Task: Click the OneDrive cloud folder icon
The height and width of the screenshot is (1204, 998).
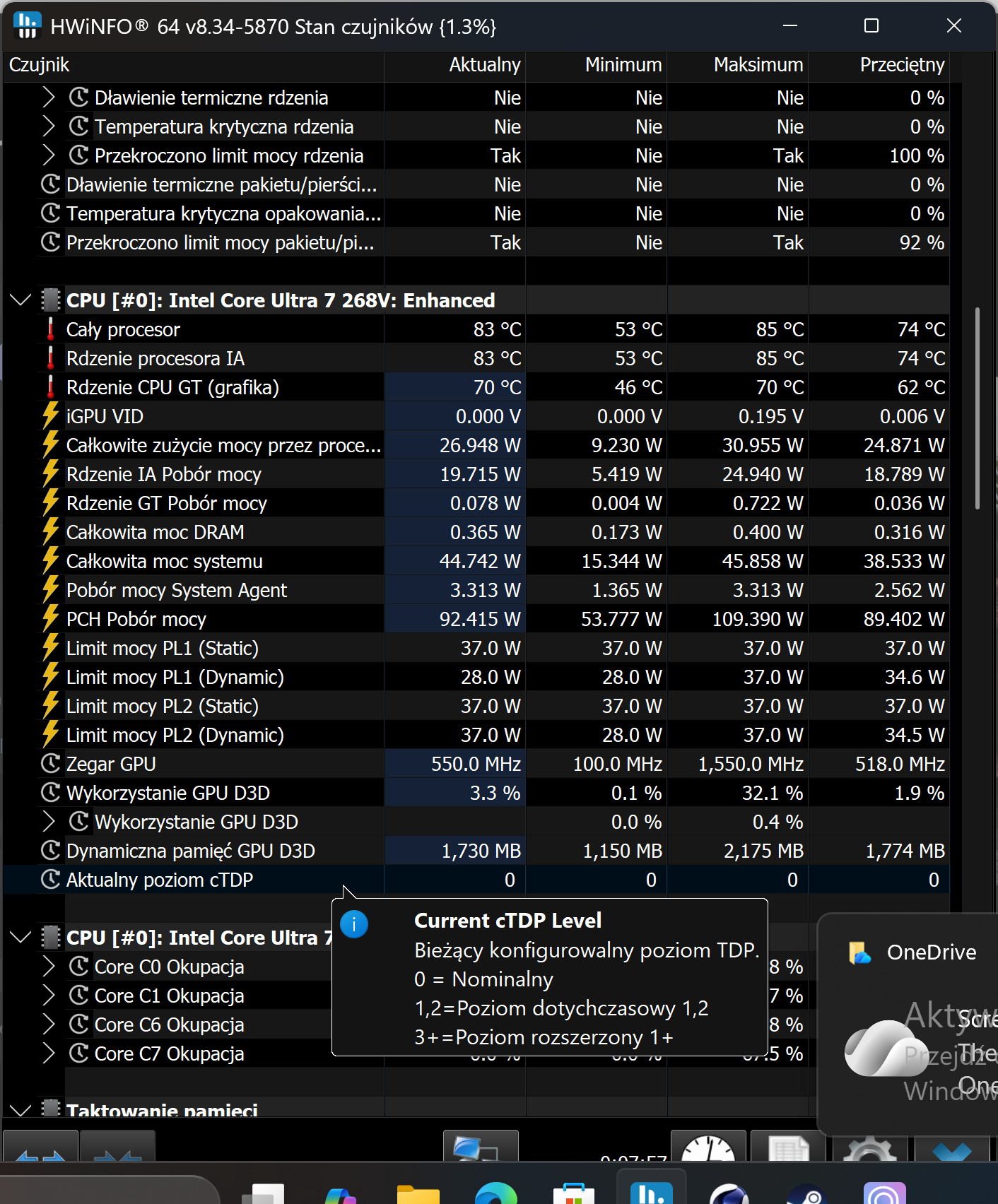Action: click(860, 952)
